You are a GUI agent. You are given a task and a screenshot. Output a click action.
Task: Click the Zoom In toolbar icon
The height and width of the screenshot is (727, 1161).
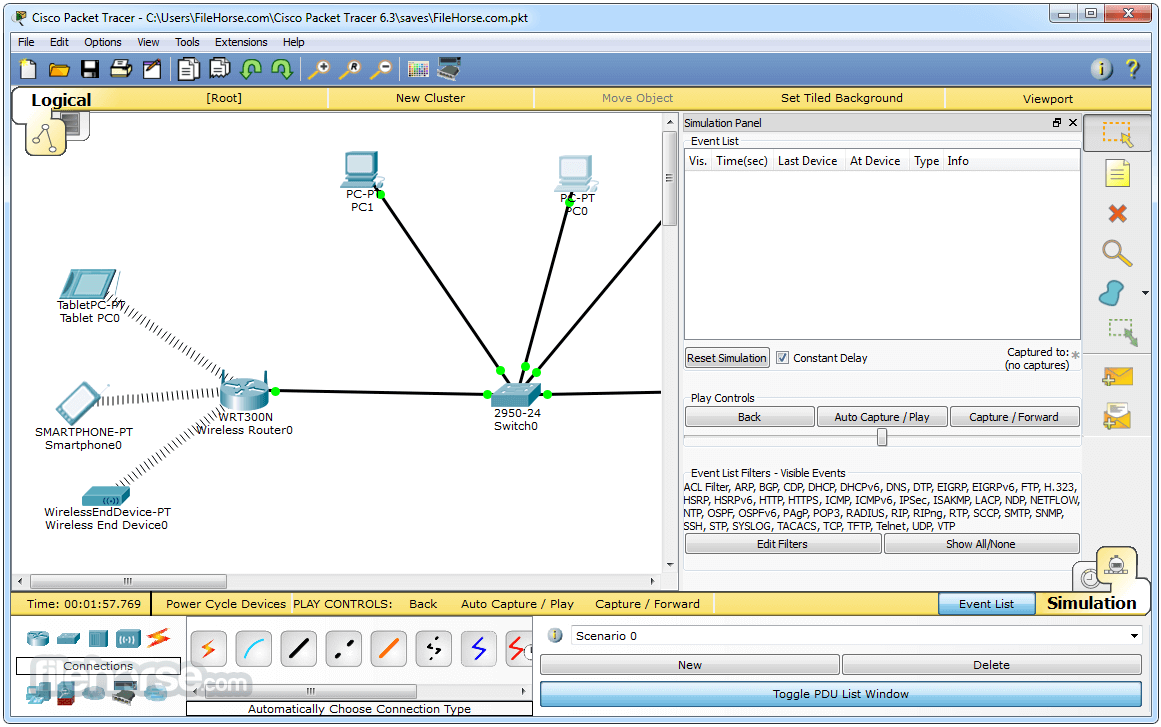[318, 69]
